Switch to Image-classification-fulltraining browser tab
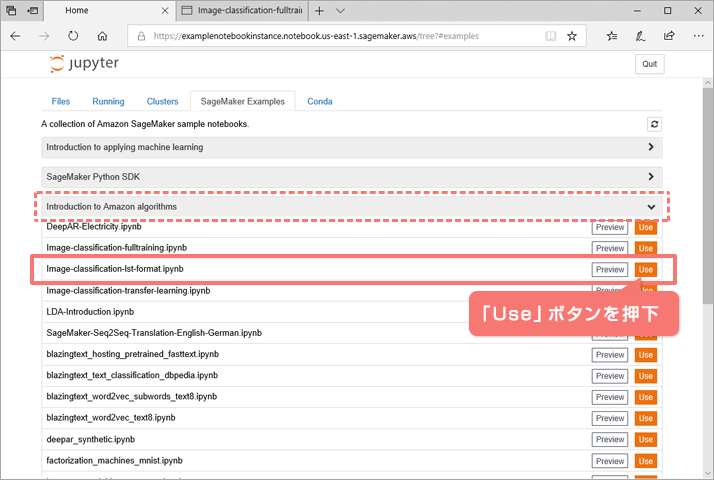 (x=243, y=10)
